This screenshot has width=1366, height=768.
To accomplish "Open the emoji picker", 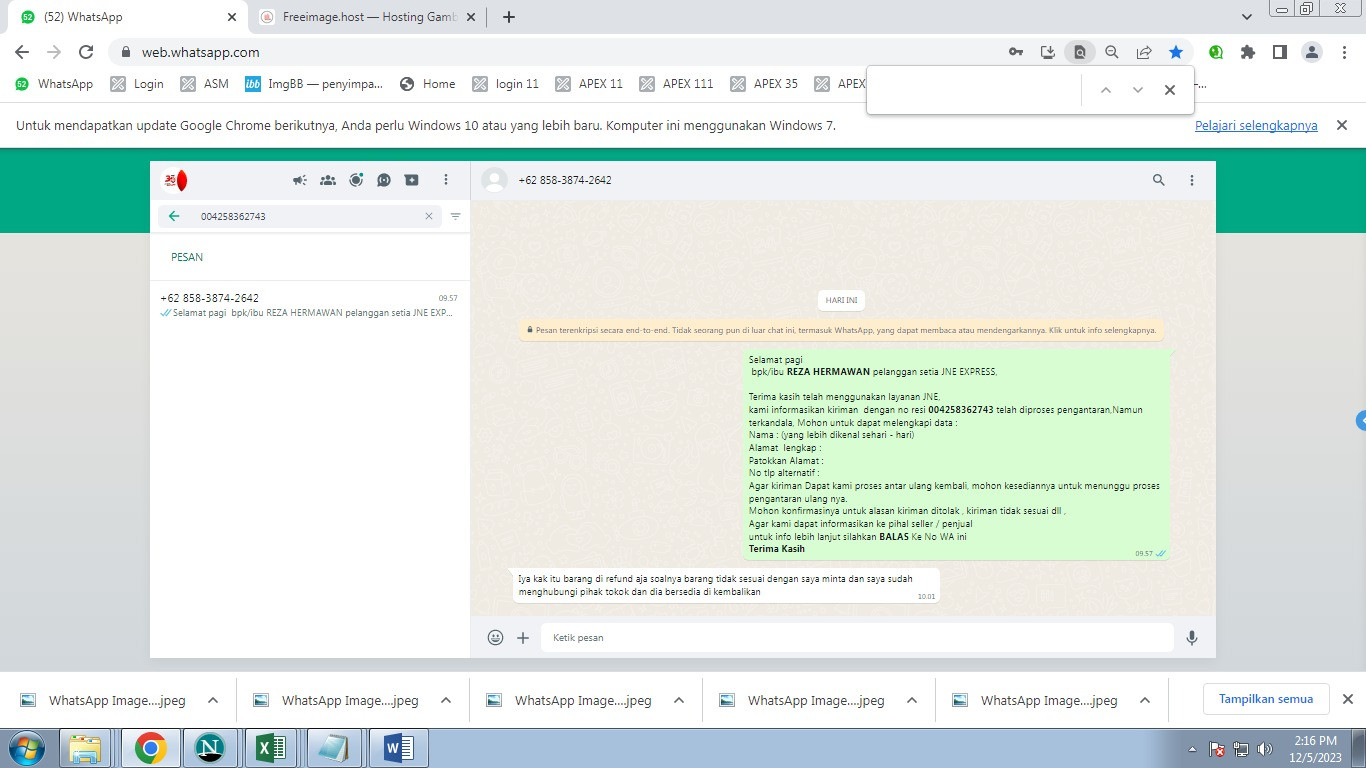I will coord(495,637).
